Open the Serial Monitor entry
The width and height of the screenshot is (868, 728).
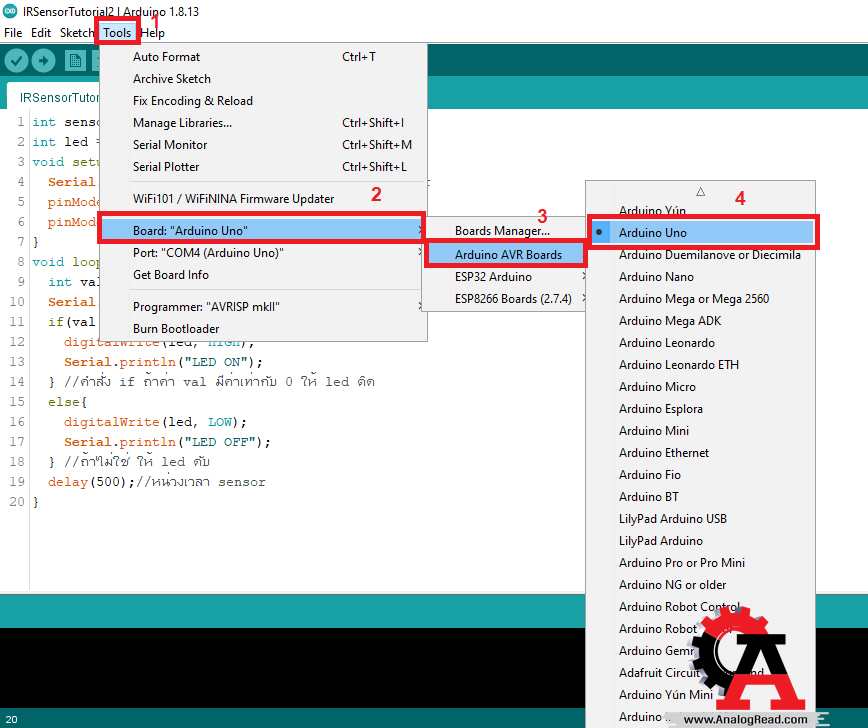click(262, 145)
